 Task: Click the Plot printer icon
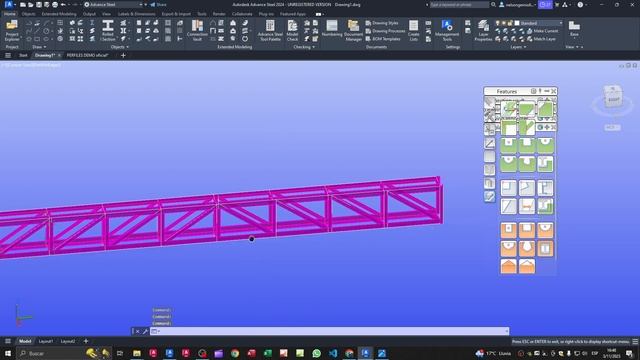coord(55,4)
